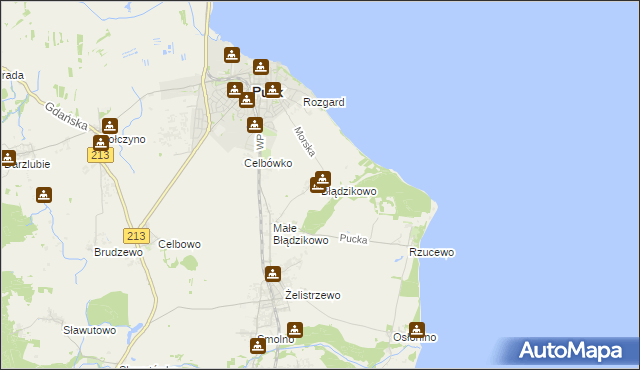Select the Małe Błądzikowo label
640x370 pixels.
(301, 234)
